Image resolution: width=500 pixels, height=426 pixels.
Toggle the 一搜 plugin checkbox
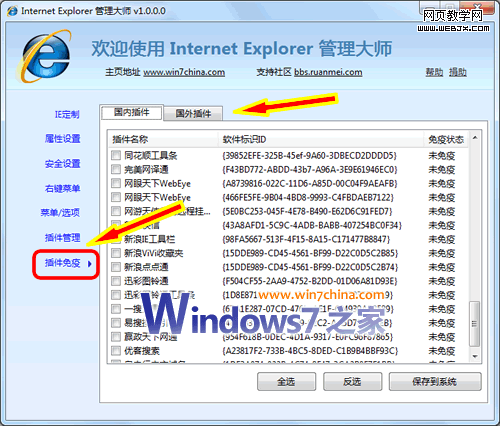pos(116,309)
